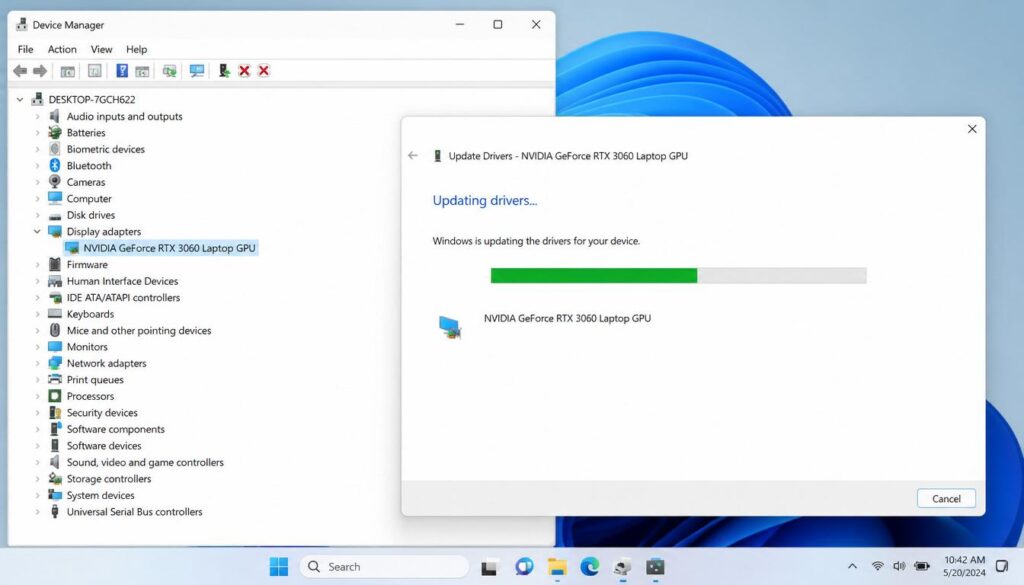The image size is (1024, 585).
Task: Open the notification center bell
Action: pyautogui.click(x=1002, y=566)
